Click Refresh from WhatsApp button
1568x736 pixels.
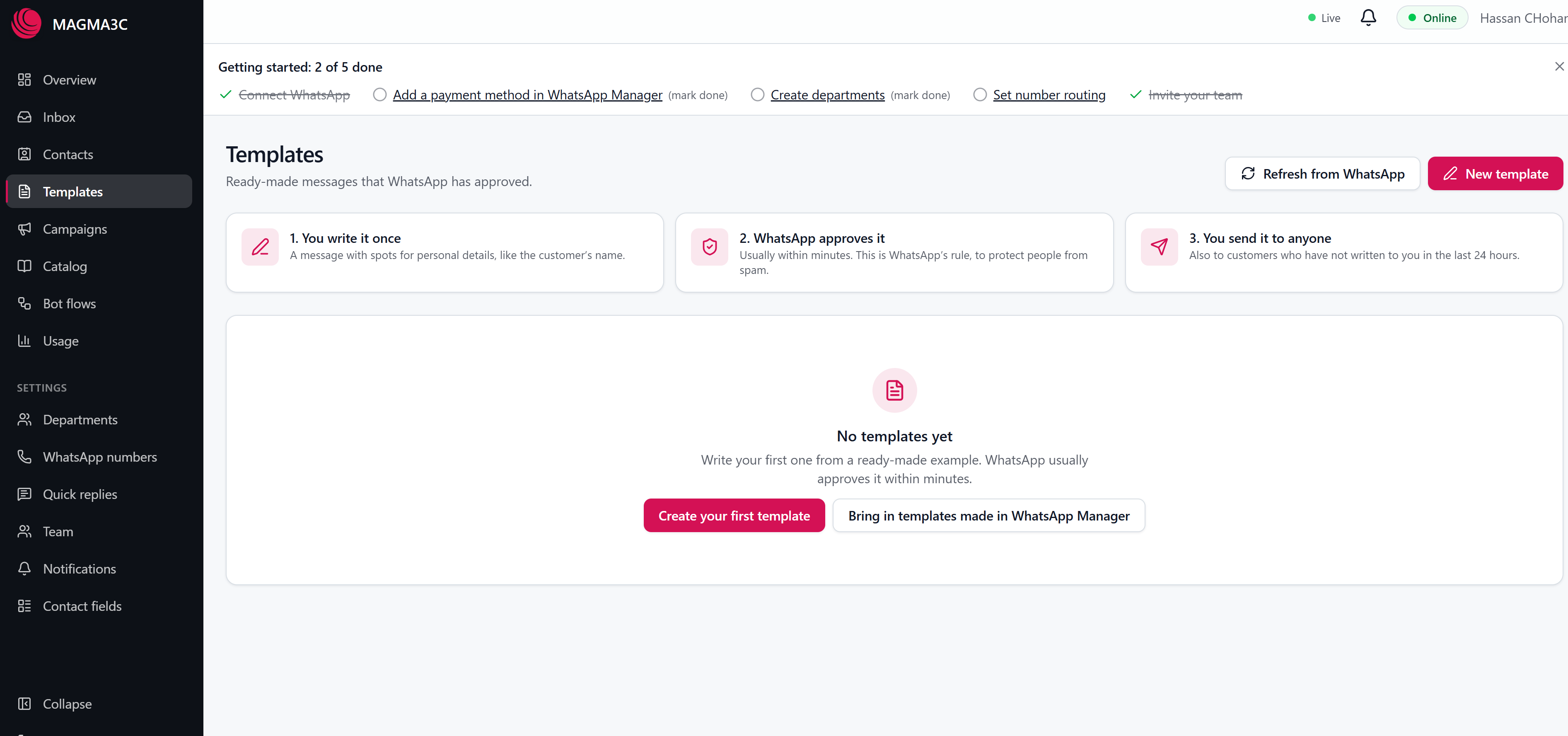click(x=1322, y=174)
